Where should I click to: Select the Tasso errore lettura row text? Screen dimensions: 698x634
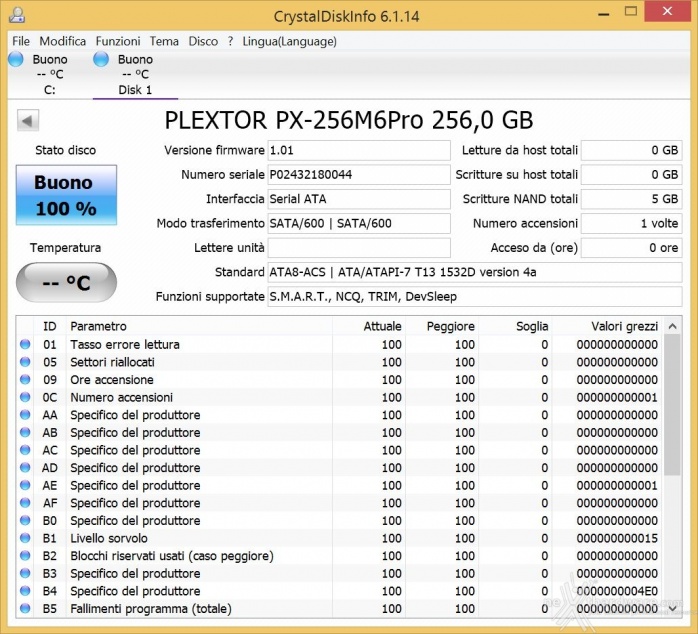[x=125, y=345]
